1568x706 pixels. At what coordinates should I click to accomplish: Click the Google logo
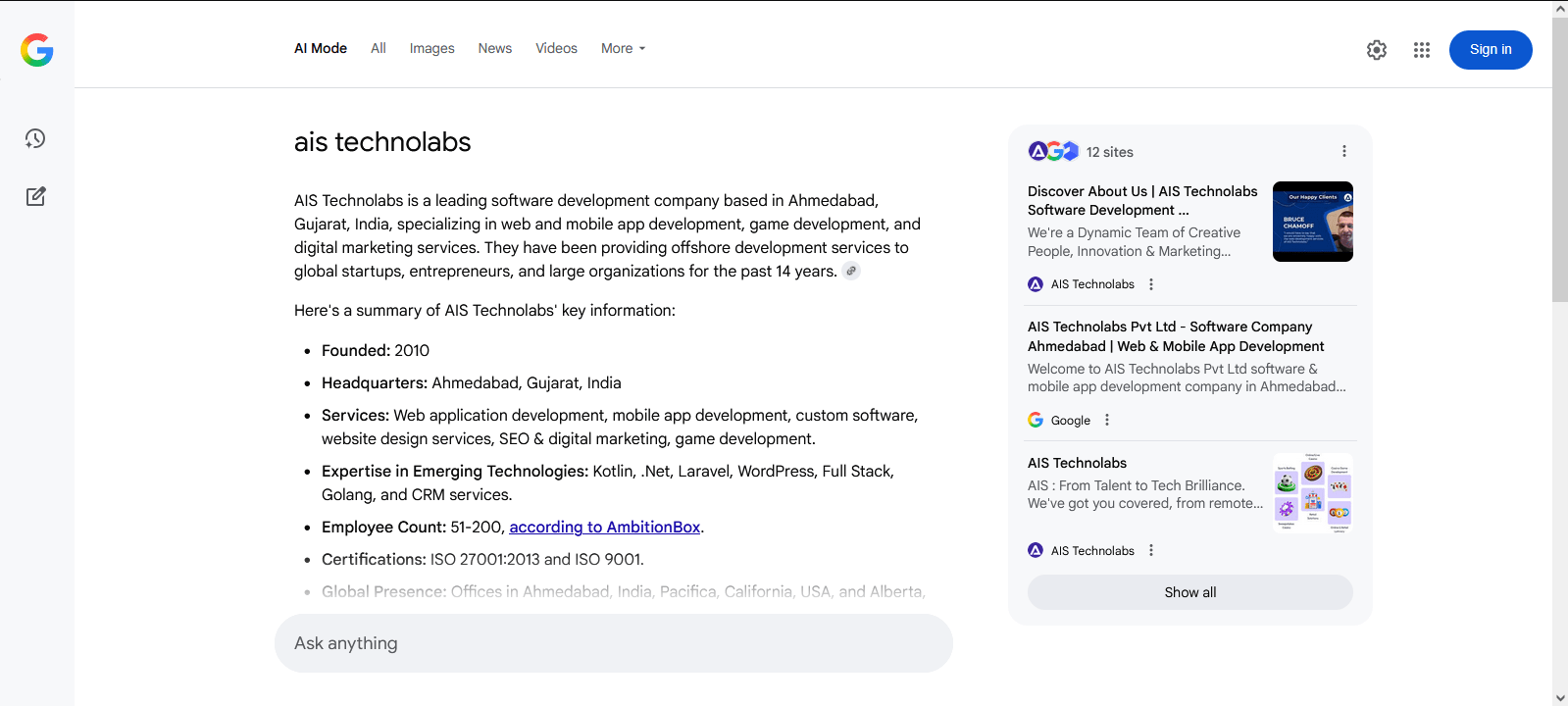(37, 50)
